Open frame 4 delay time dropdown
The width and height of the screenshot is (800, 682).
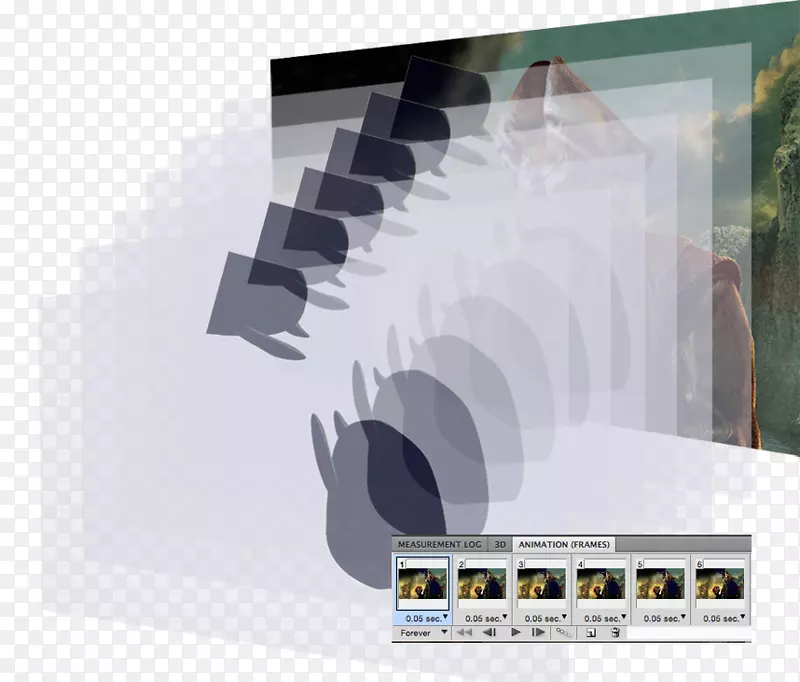coord(605,618)
